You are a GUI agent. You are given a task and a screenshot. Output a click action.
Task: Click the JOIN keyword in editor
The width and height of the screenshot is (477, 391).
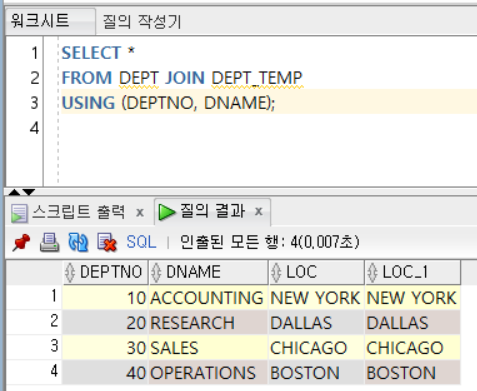point(184,78)
